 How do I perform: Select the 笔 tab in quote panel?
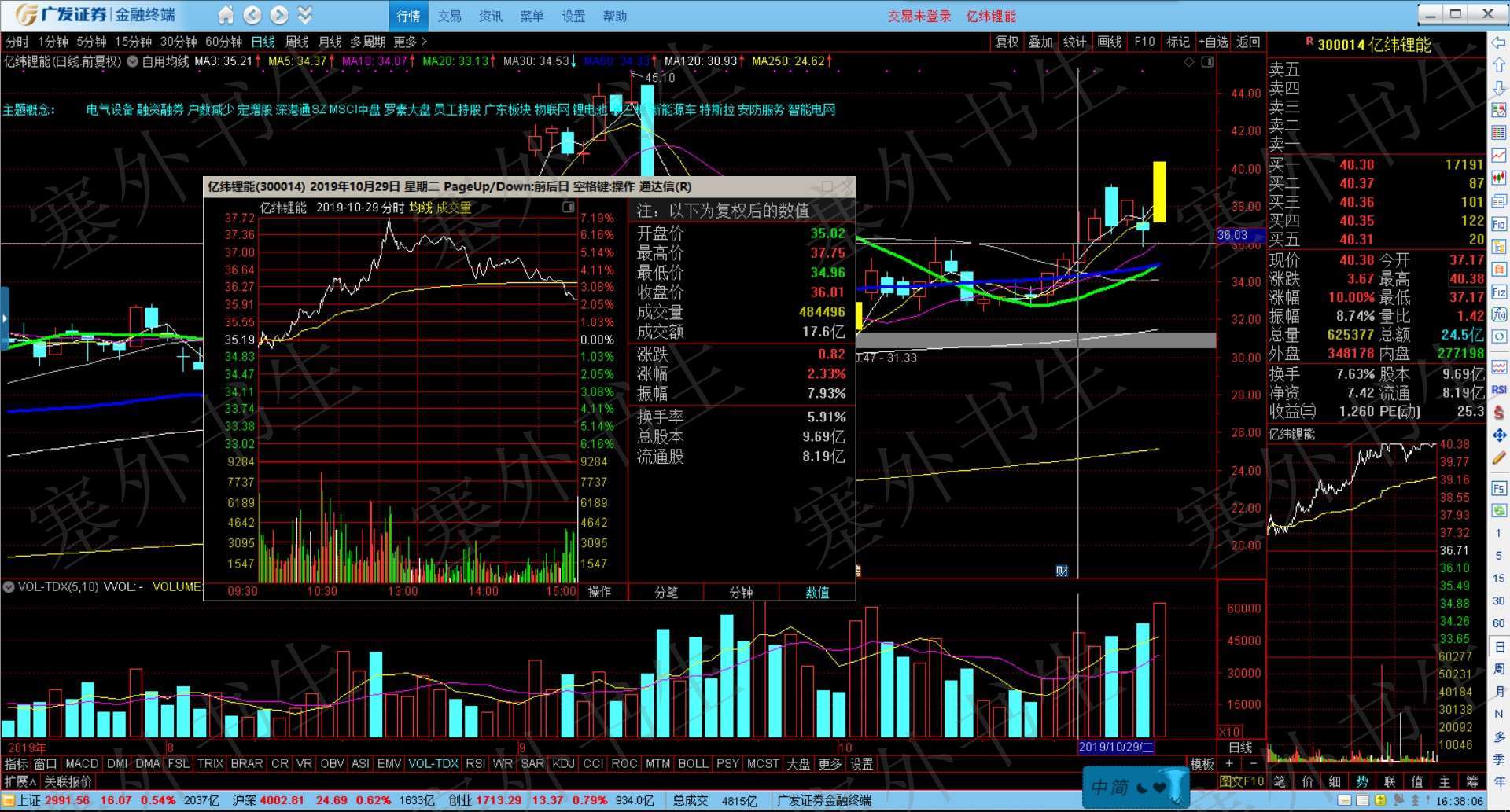pos(1280,781)
